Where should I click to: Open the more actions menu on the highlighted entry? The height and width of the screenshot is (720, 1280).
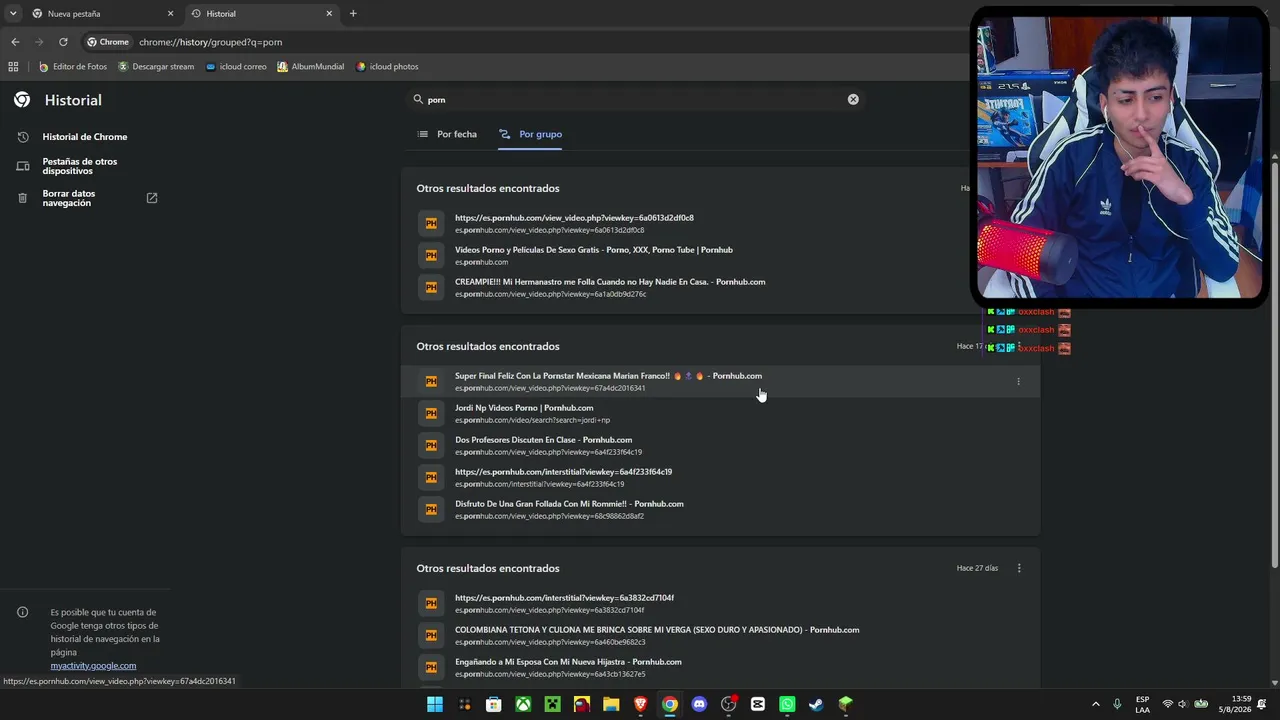coord(1018,381)
